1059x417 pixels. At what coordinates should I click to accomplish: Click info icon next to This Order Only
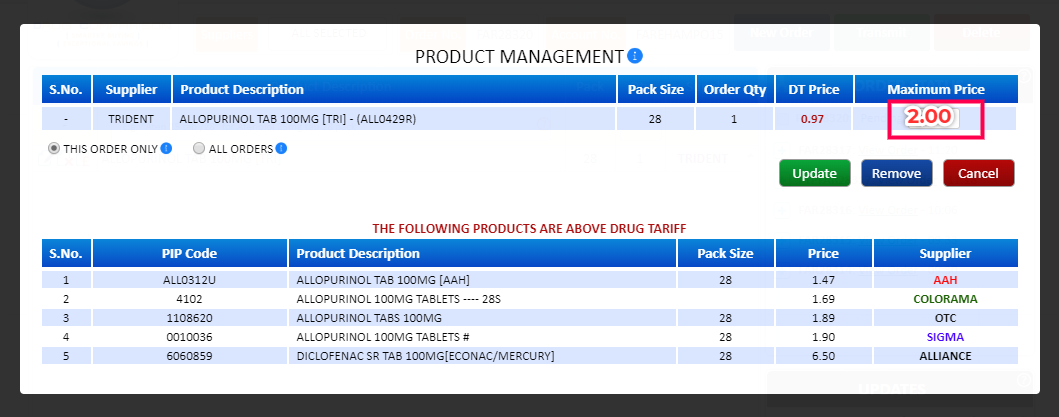(x=167, y=149)
